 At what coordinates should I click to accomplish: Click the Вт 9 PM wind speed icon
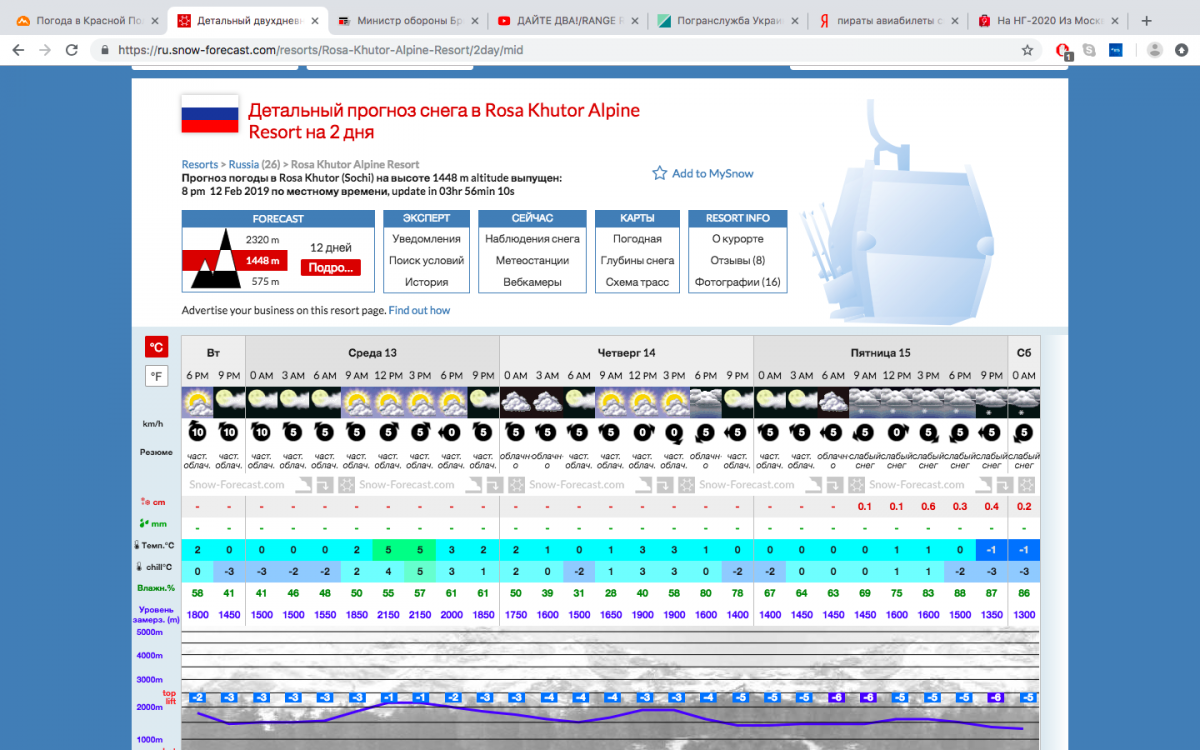click(x=229, y=433)
